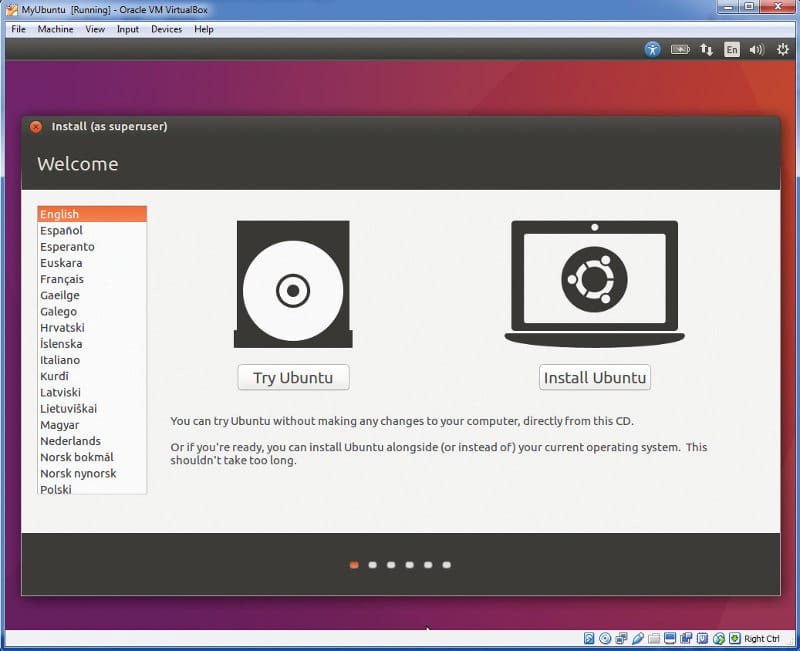The height and width of the screenshot is (651, 800).
Task: Select Français in the language list
Action: click(62, 279)
